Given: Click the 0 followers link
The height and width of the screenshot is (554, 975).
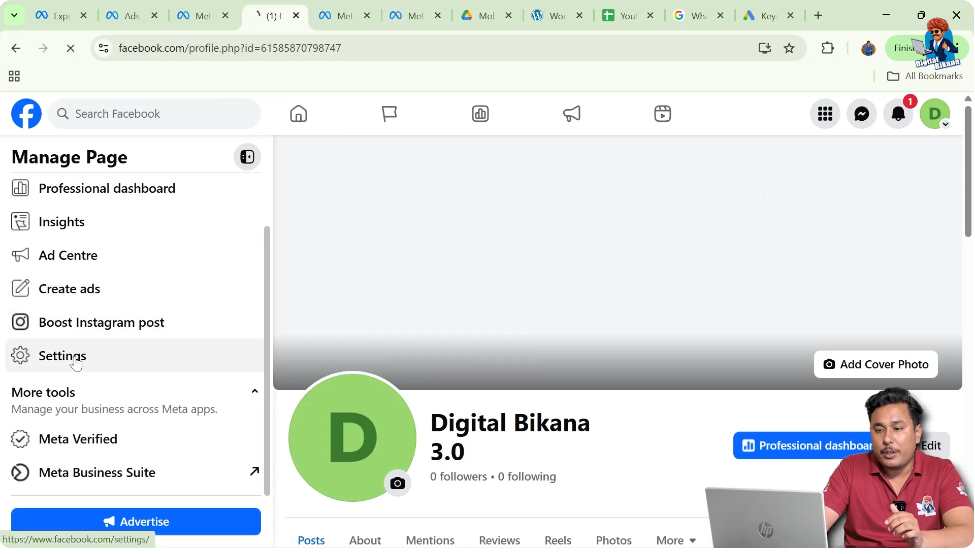Looking at the screenshot, I should pyautogui.click(x=459, y=477).
